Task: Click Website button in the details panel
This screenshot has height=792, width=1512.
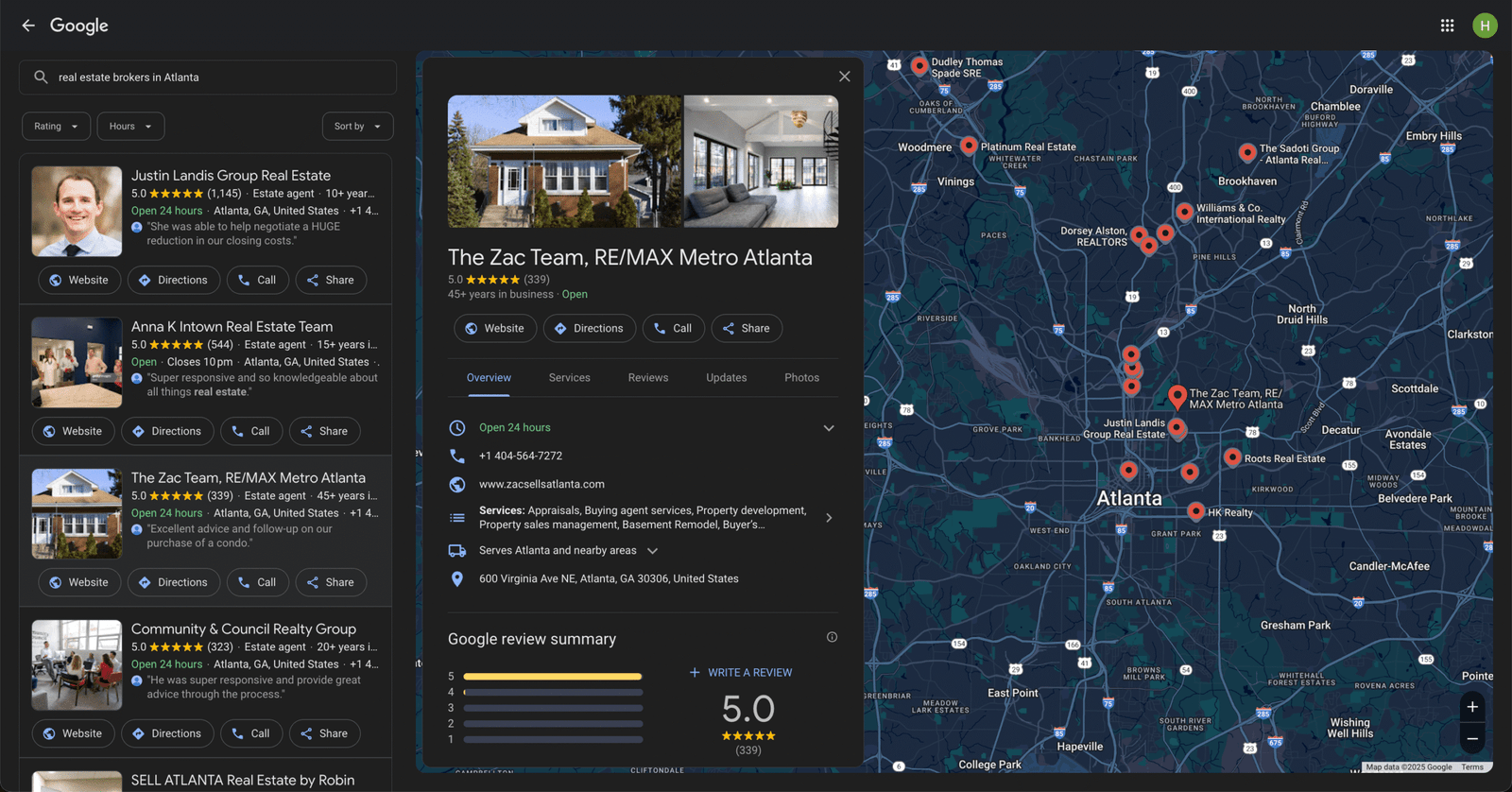Action: click(x=495, y=328)
